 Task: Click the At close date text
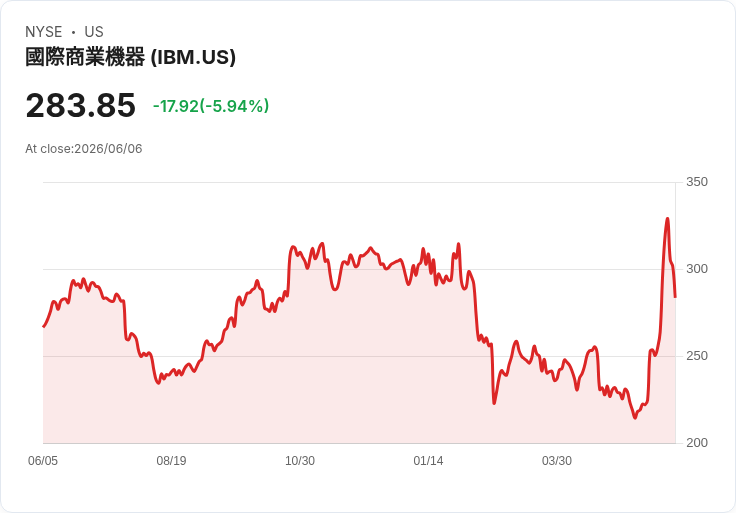pos(84,149)
